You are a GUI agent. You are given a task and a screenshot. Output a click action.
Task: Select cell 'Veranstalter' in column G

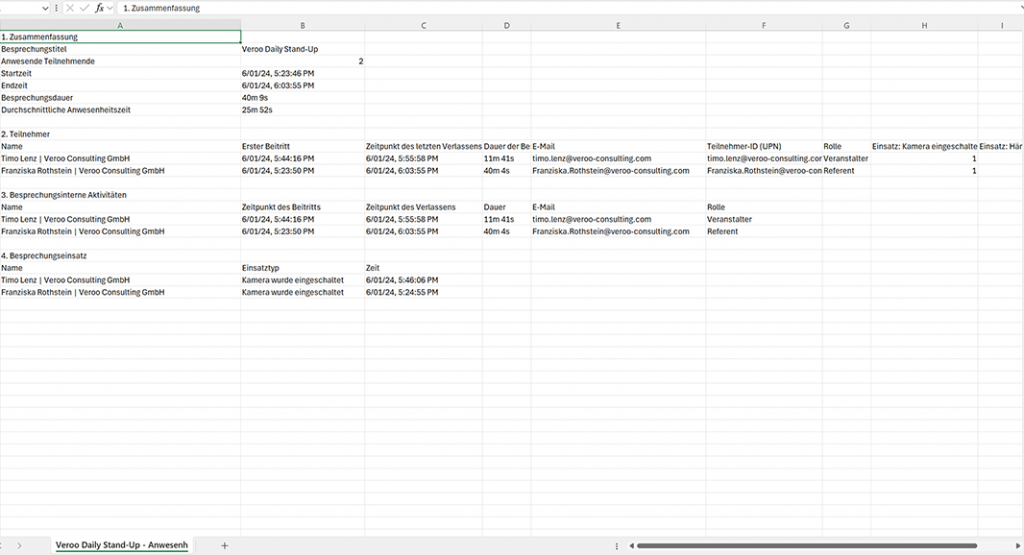click(846, 159)
